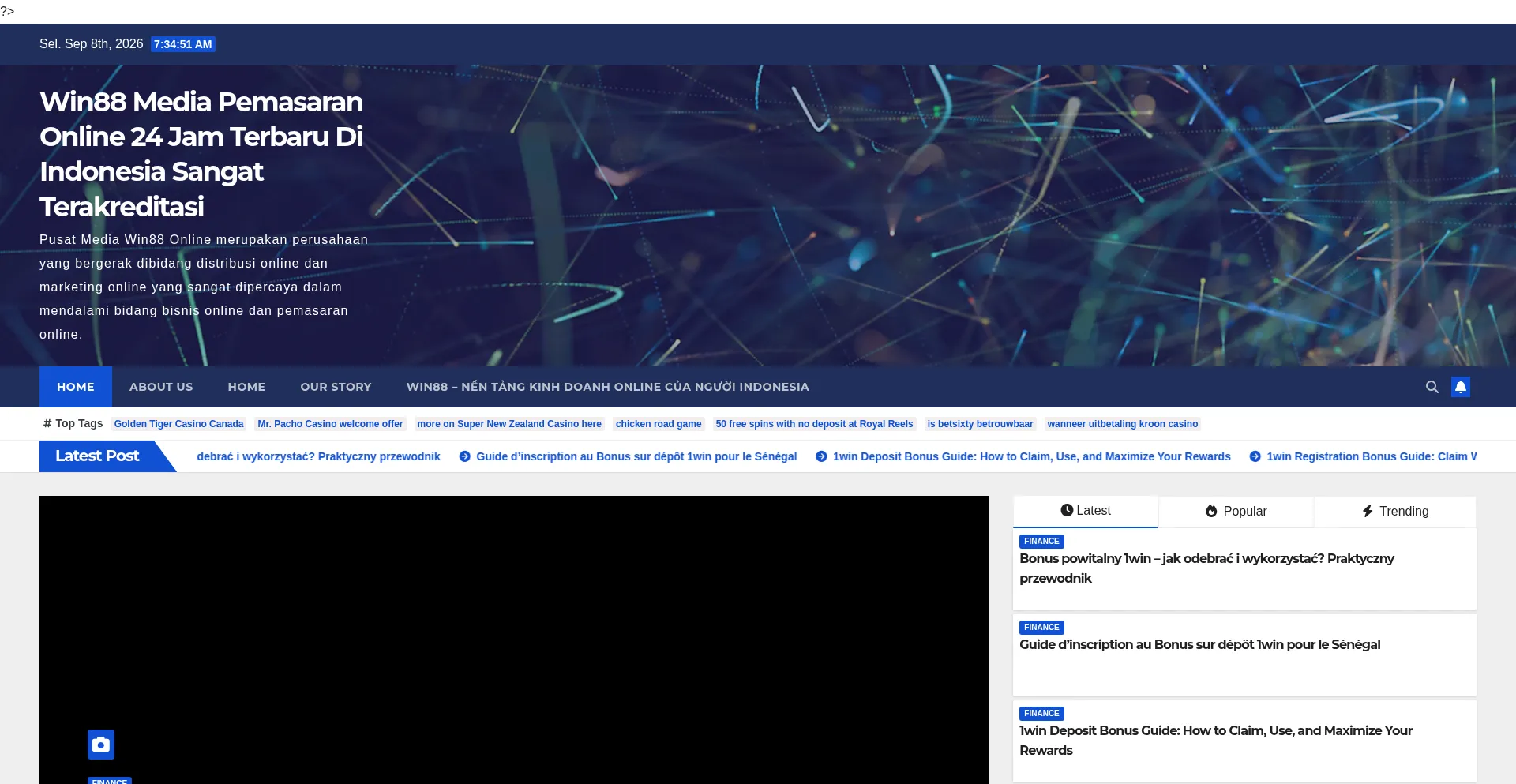This screenshot has height=784, width=1516.
Task: Click the hash icon beside Top Tags
Action: coord(47,423)
